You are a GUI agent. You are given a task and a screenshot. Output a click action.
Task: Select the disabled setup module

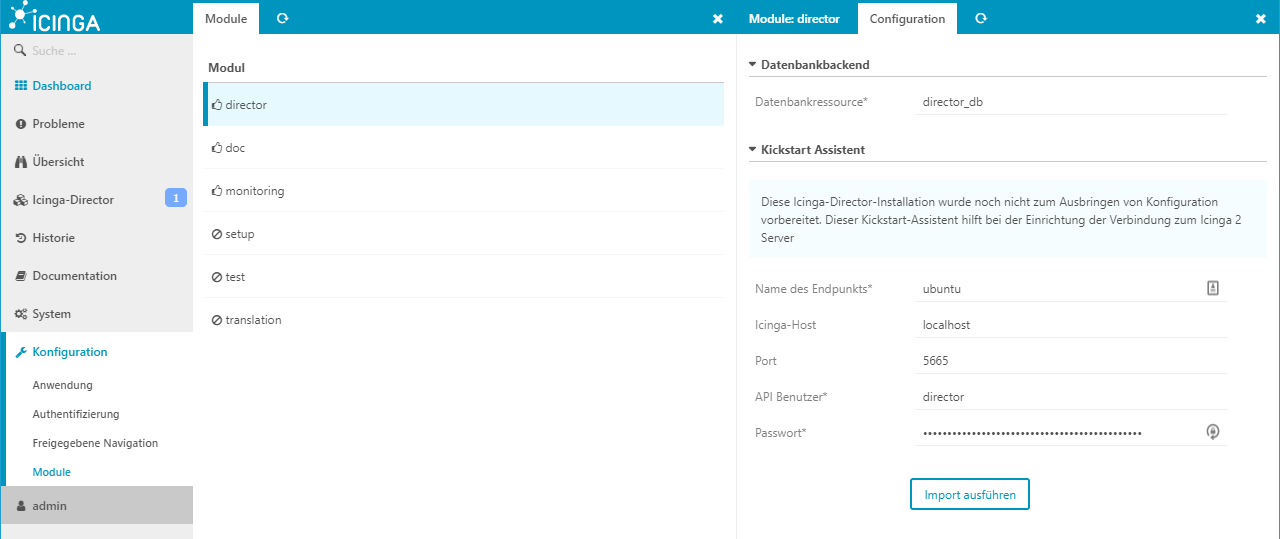pos(239,234)
